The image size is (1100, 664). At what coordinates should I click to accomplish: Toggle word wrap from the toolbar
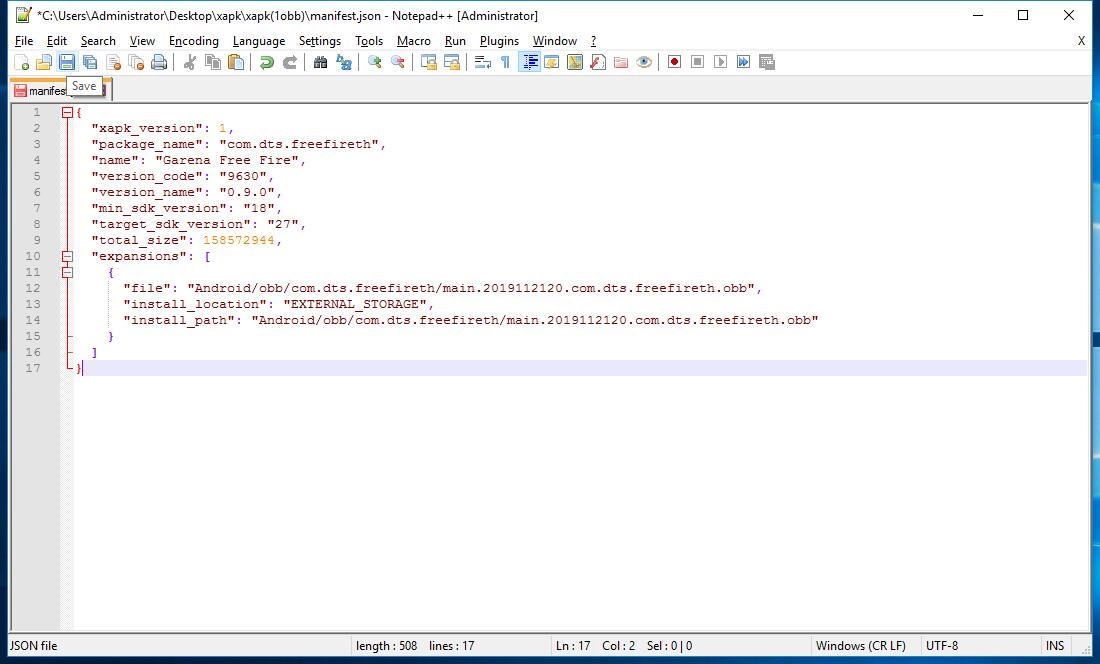[484, 61]
